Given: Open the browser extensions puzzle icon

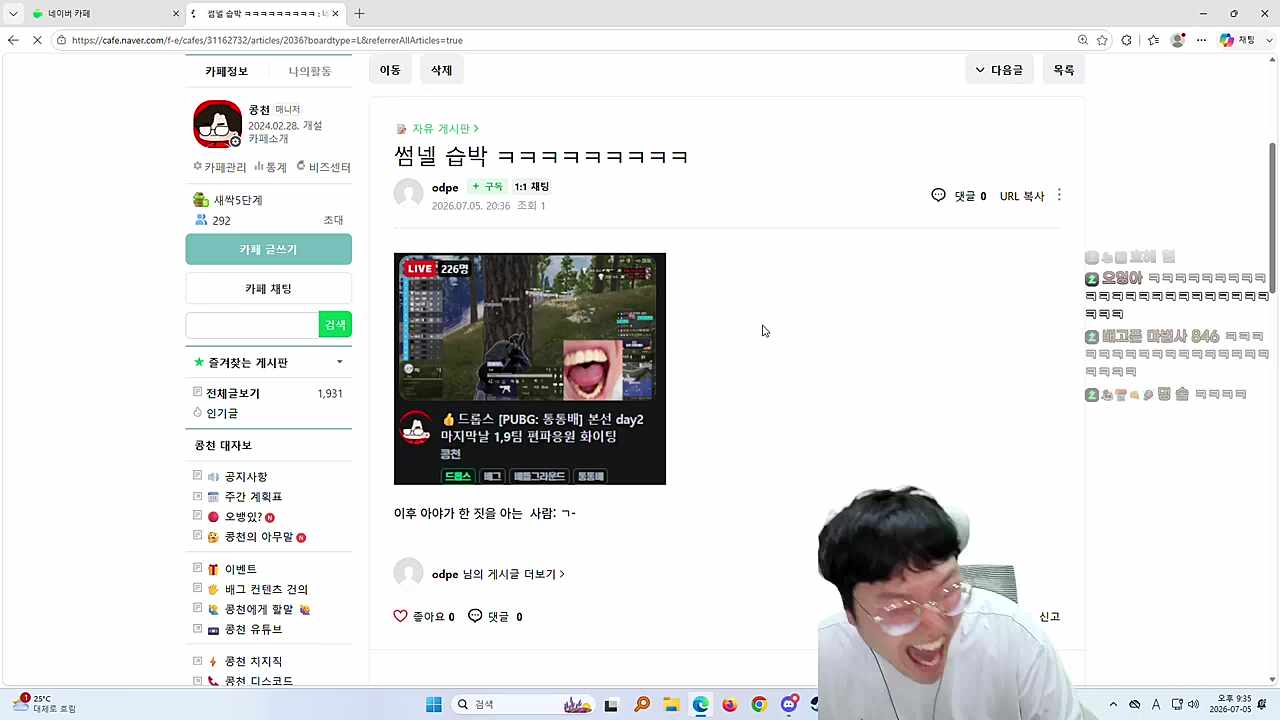Looking at the screenshot, I should [x=1127, y=40].
